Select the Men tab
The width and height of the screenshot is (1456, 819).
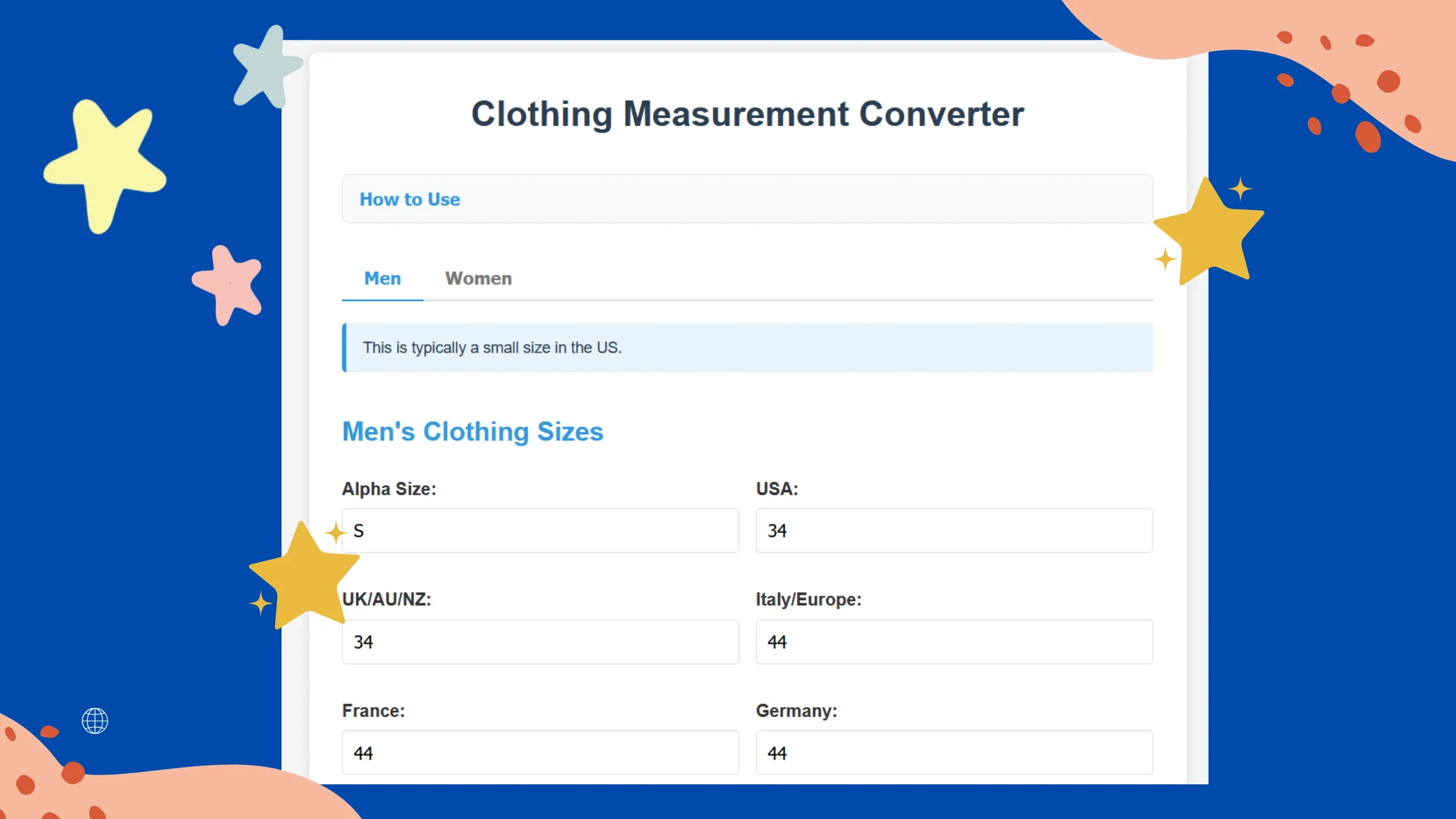pyautogui.click(x=382, y=279)
